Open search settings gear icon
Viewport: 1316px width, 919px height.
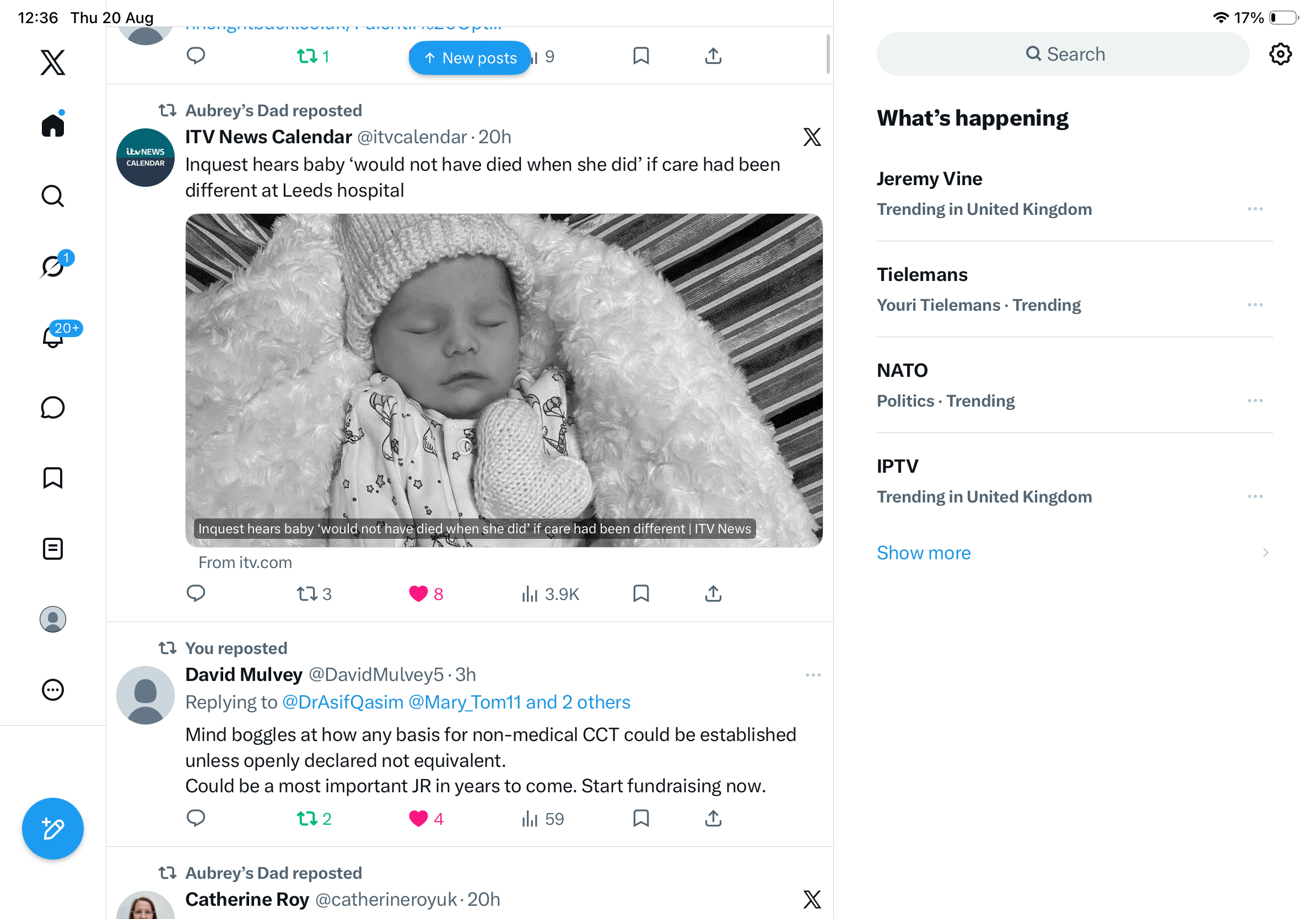tap(1280, 54)
